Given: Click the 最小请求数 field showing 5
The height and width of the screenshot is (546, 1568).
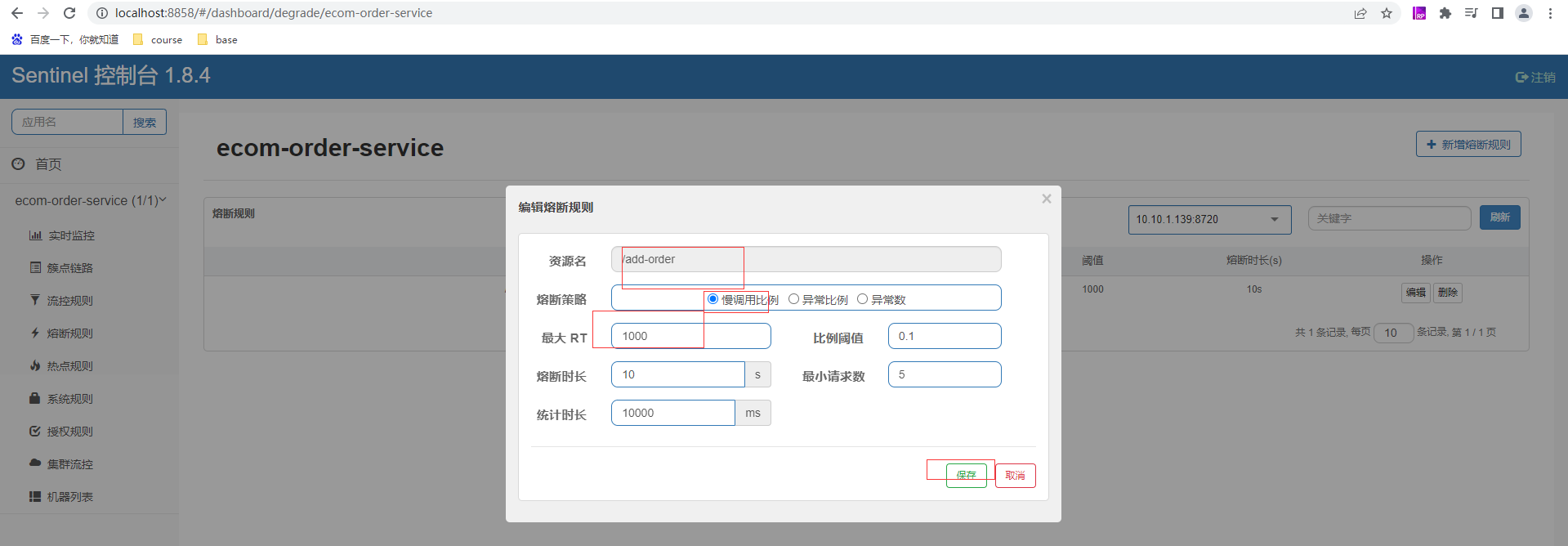Looking at the screenshot, I should (x=945, y=374).
